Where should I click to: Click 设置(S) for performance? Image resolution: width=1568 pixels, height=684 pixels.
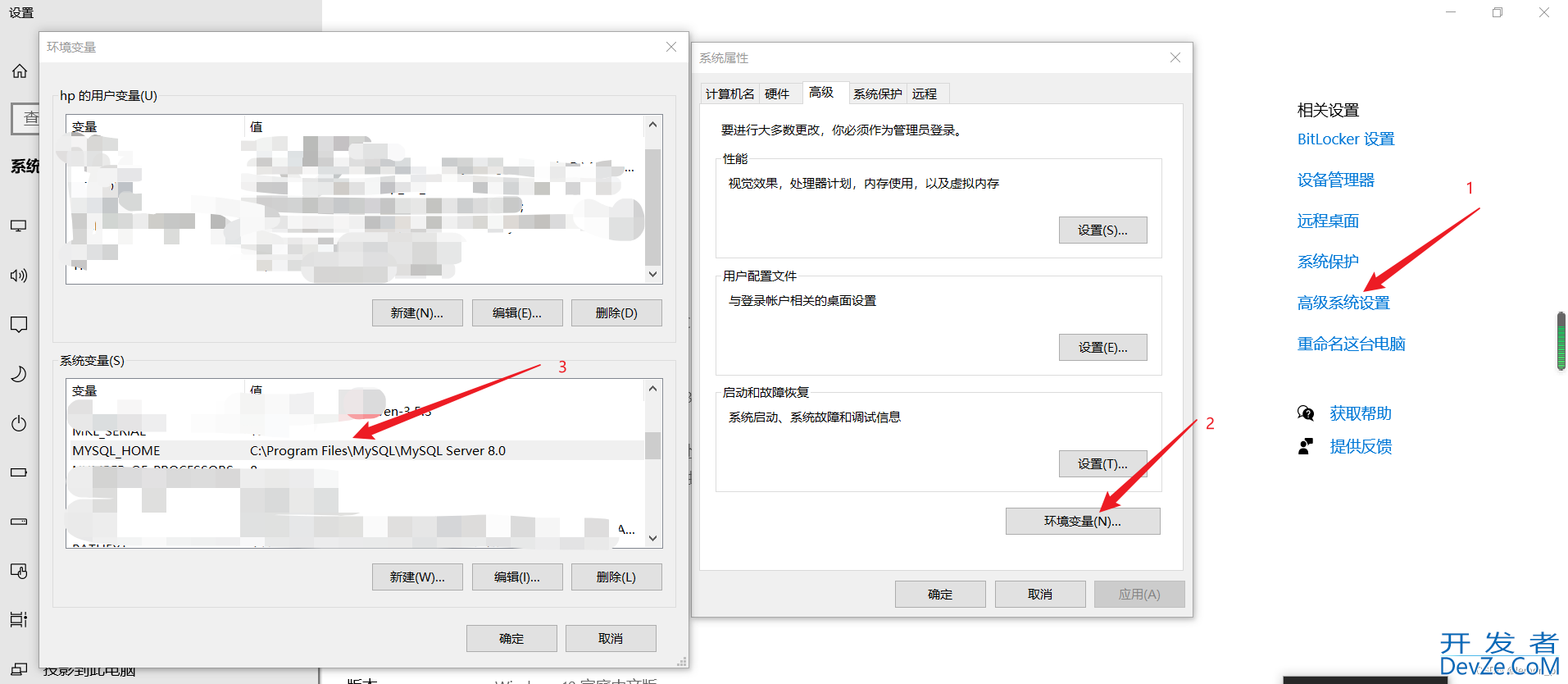(1102, 230)
